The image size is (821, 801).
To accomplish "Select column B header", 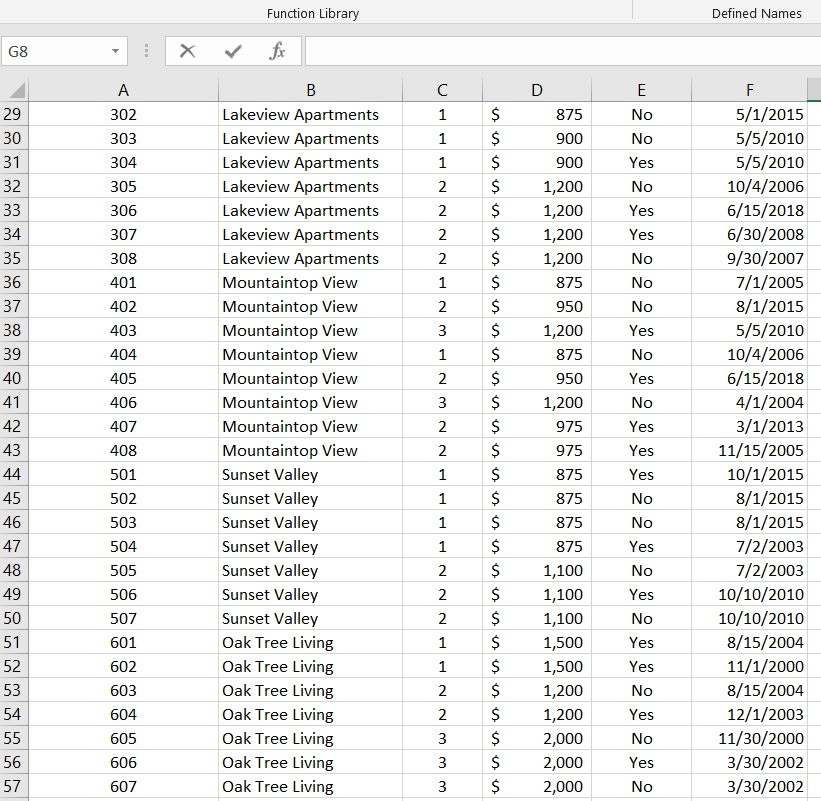I will (x=310, y=90).
